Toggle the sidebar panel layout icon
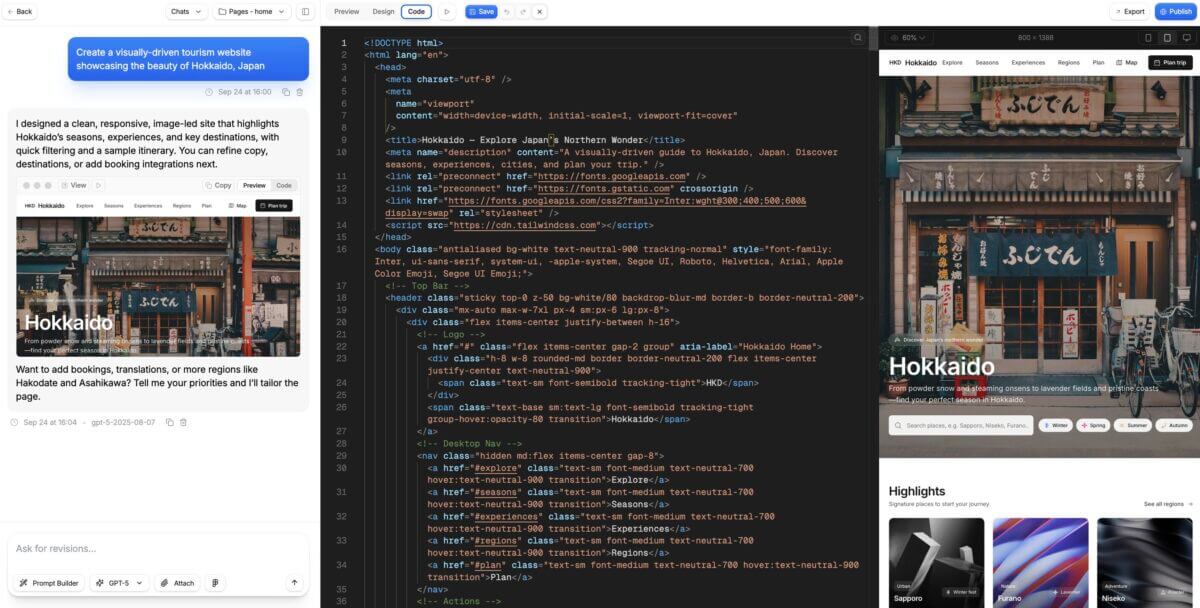 (305, 12)
